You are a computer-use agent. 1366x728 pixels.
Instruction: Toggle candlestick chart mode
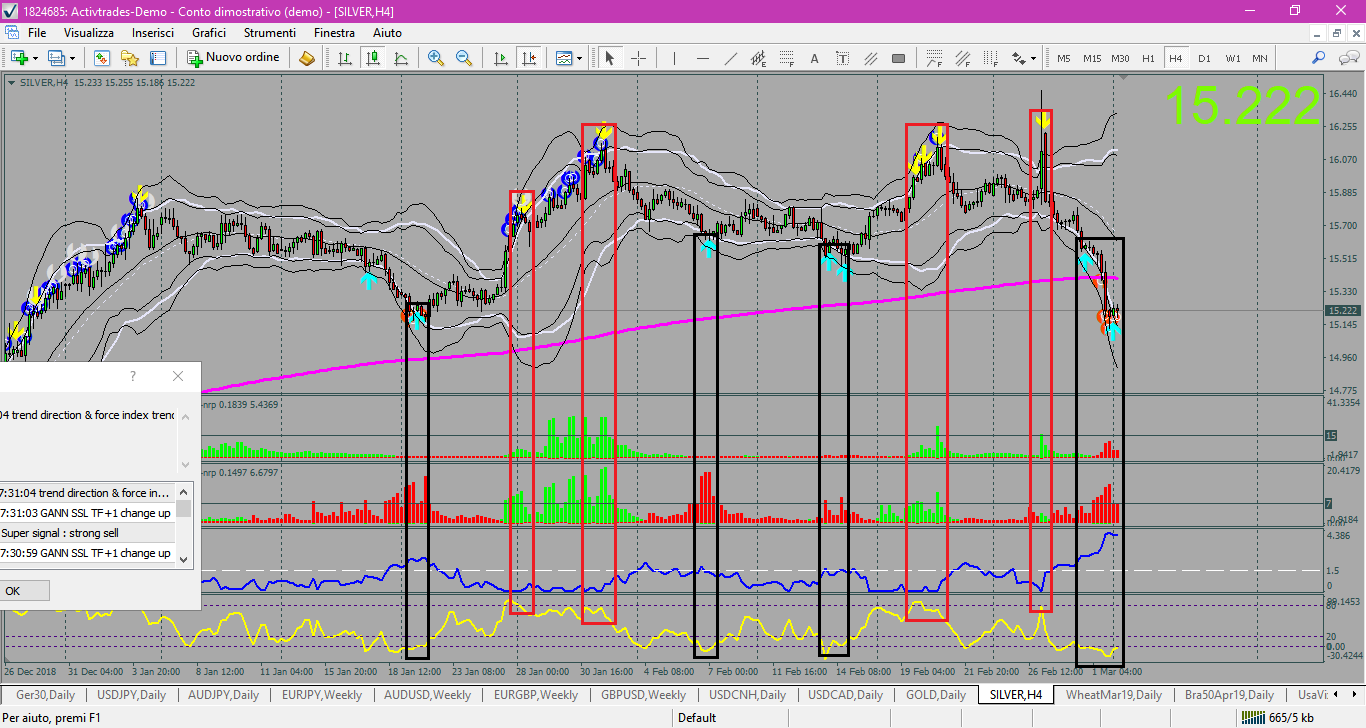tap(373, 58)
